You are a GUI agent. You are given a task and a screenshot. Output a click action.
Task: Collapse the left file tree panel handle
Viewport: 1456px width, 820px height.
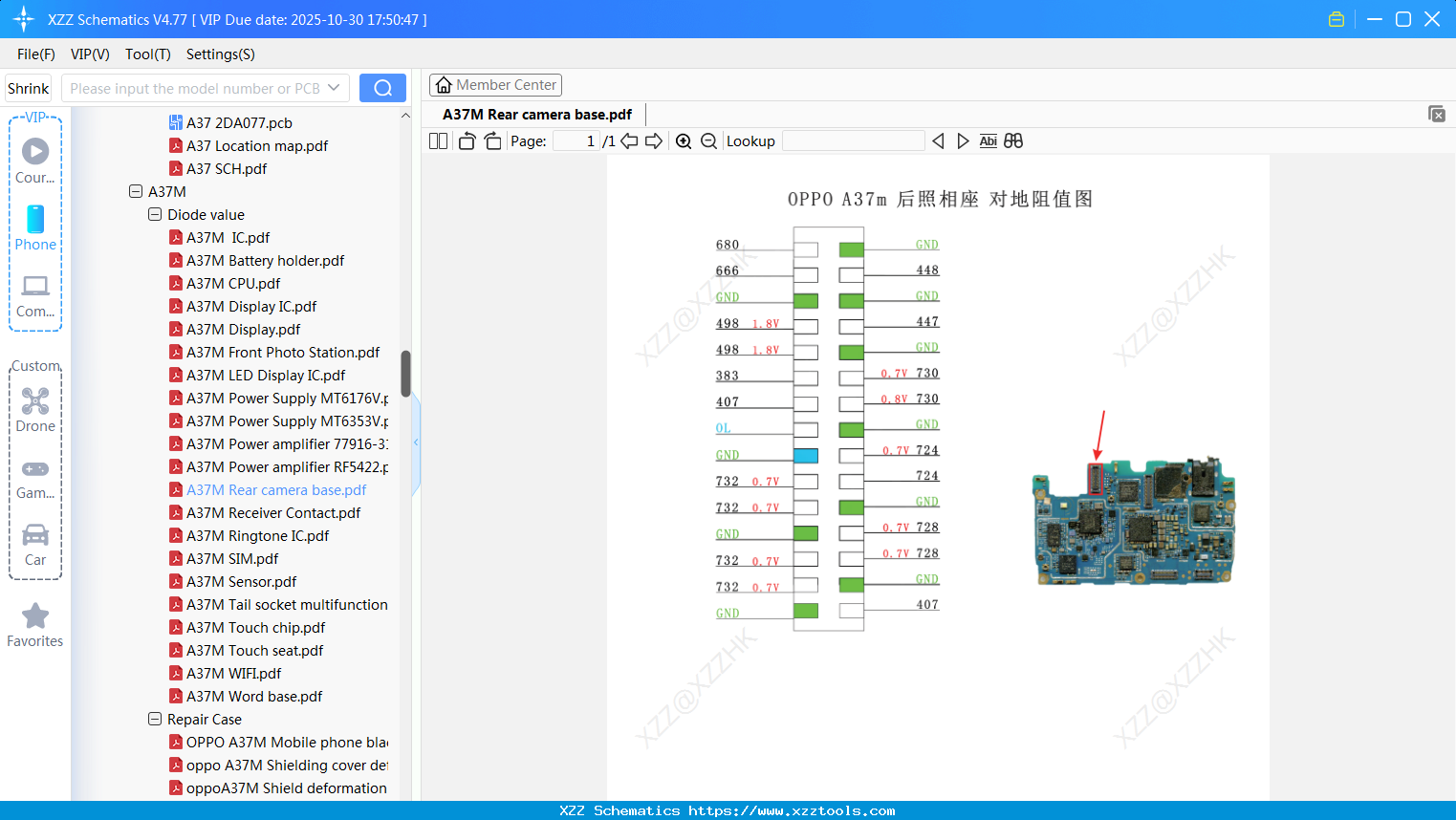pos(416,442)
